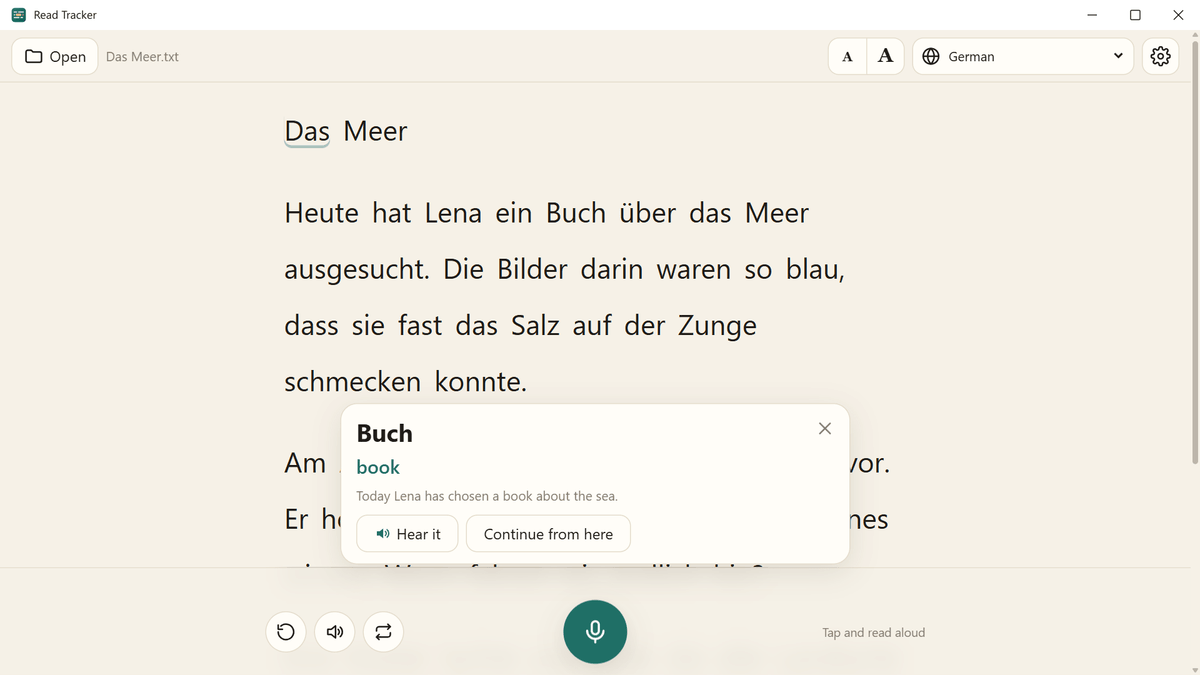Viewport: 1200px width, 675px height.
Task: Increase font size with large A
Action: pos(885,57)
